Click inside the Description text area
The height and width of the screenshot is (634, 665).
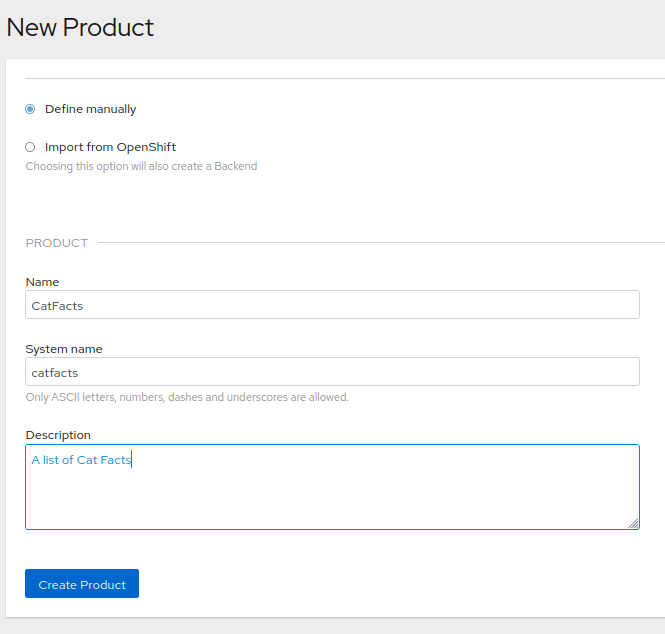click(332, 487)
